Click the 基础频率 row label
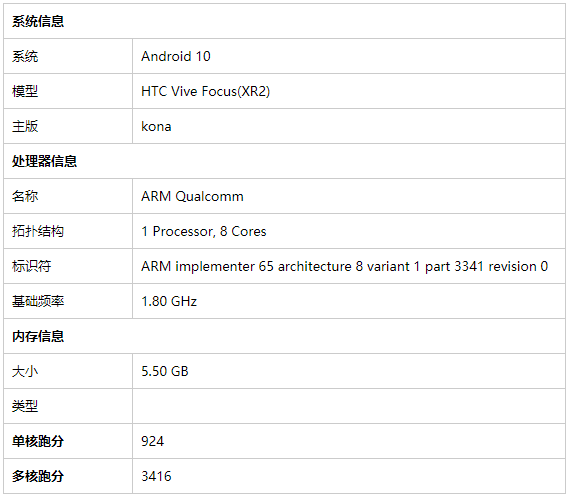The image size is (569, 503). tap(38, 302)
